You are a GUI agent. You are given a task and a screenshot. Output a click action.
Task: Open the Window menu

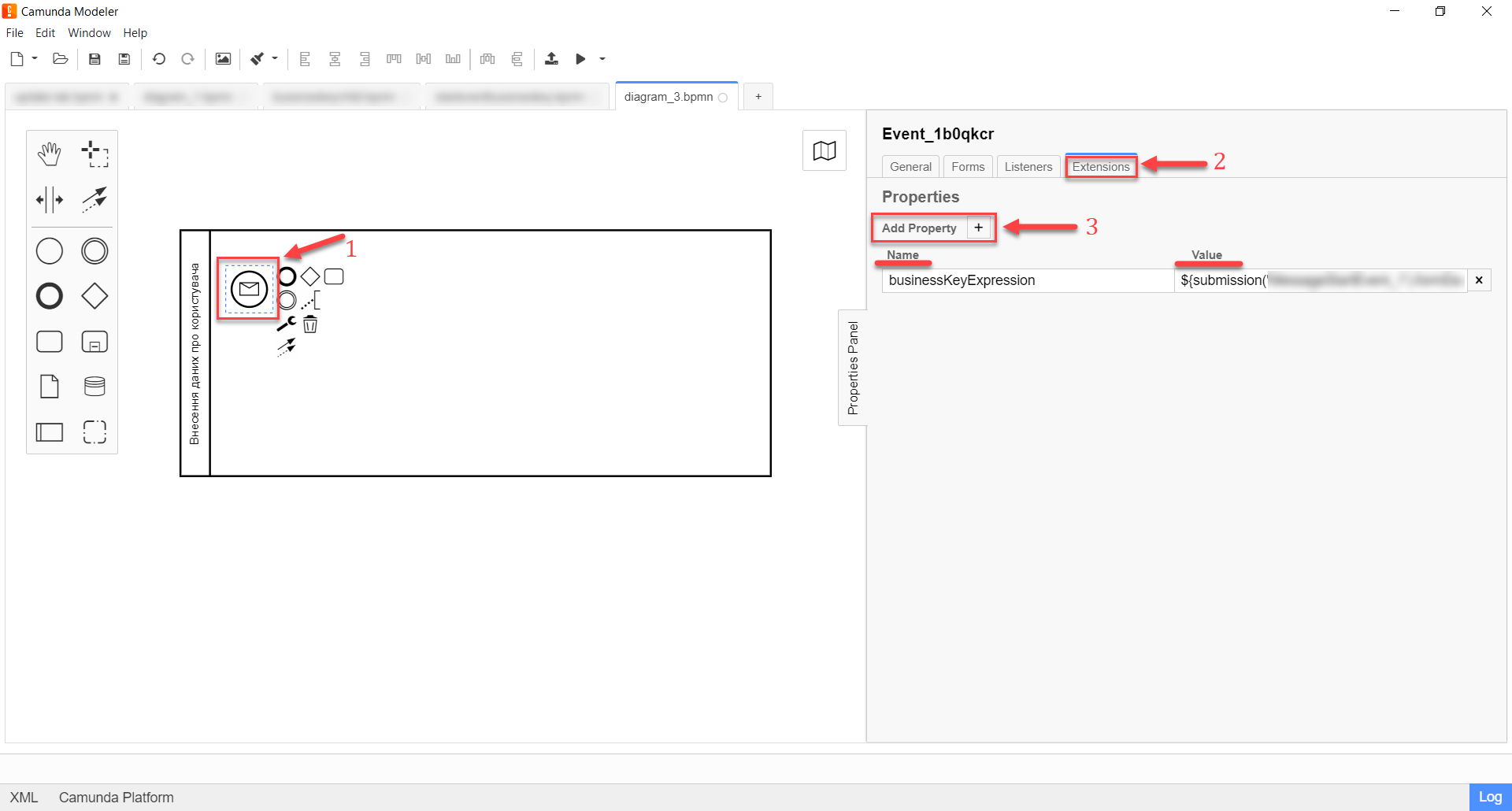[90, 33]
